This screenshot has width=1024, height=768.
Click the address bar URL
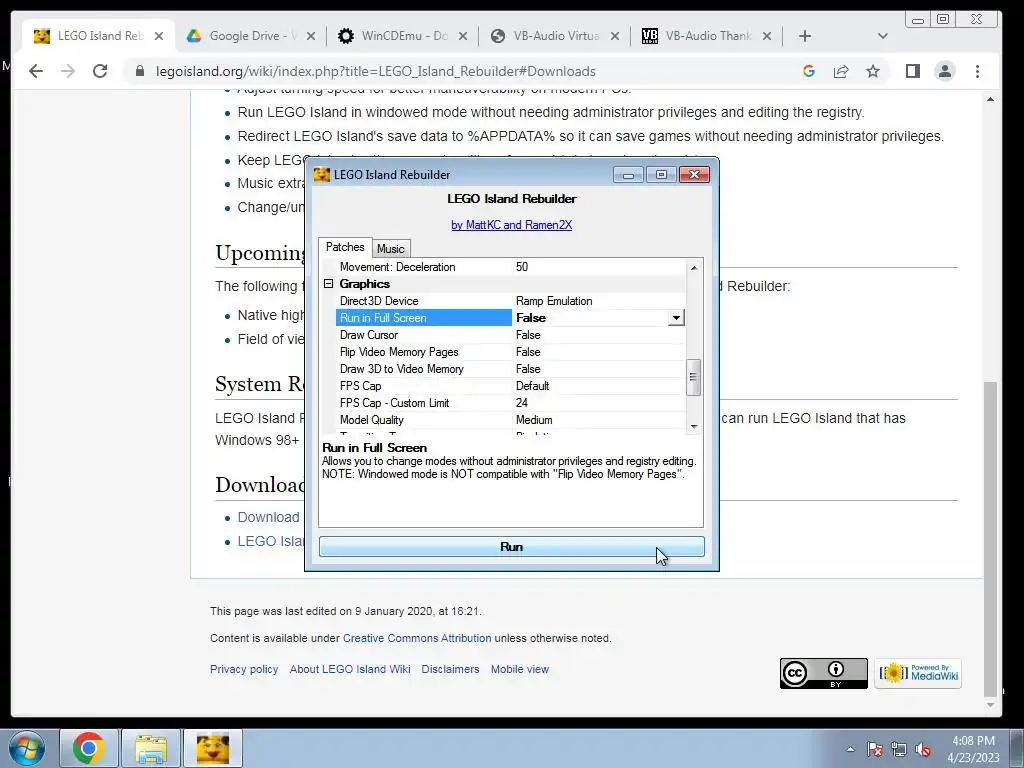click(376, 71)
